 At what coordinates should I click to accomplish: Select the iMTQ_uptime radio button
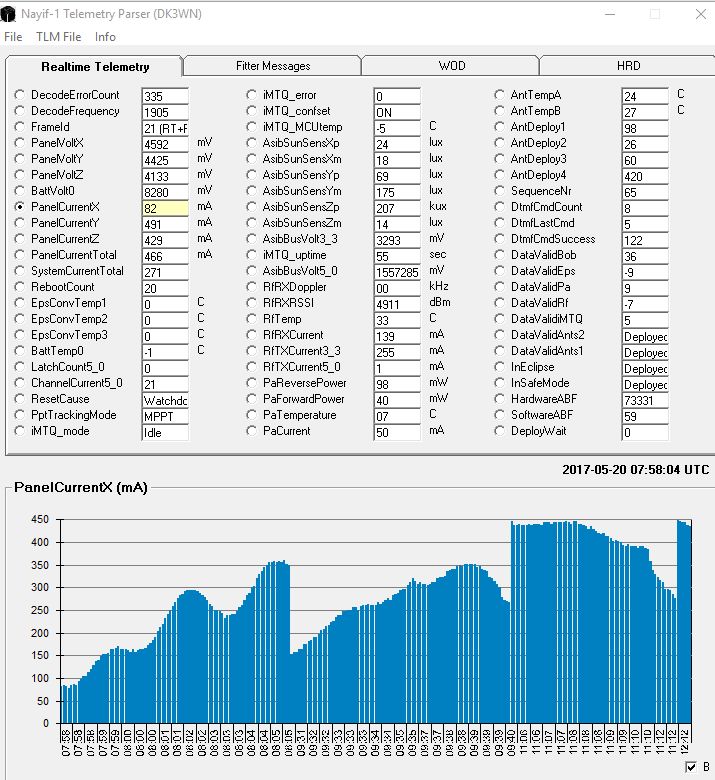point(252,255)
